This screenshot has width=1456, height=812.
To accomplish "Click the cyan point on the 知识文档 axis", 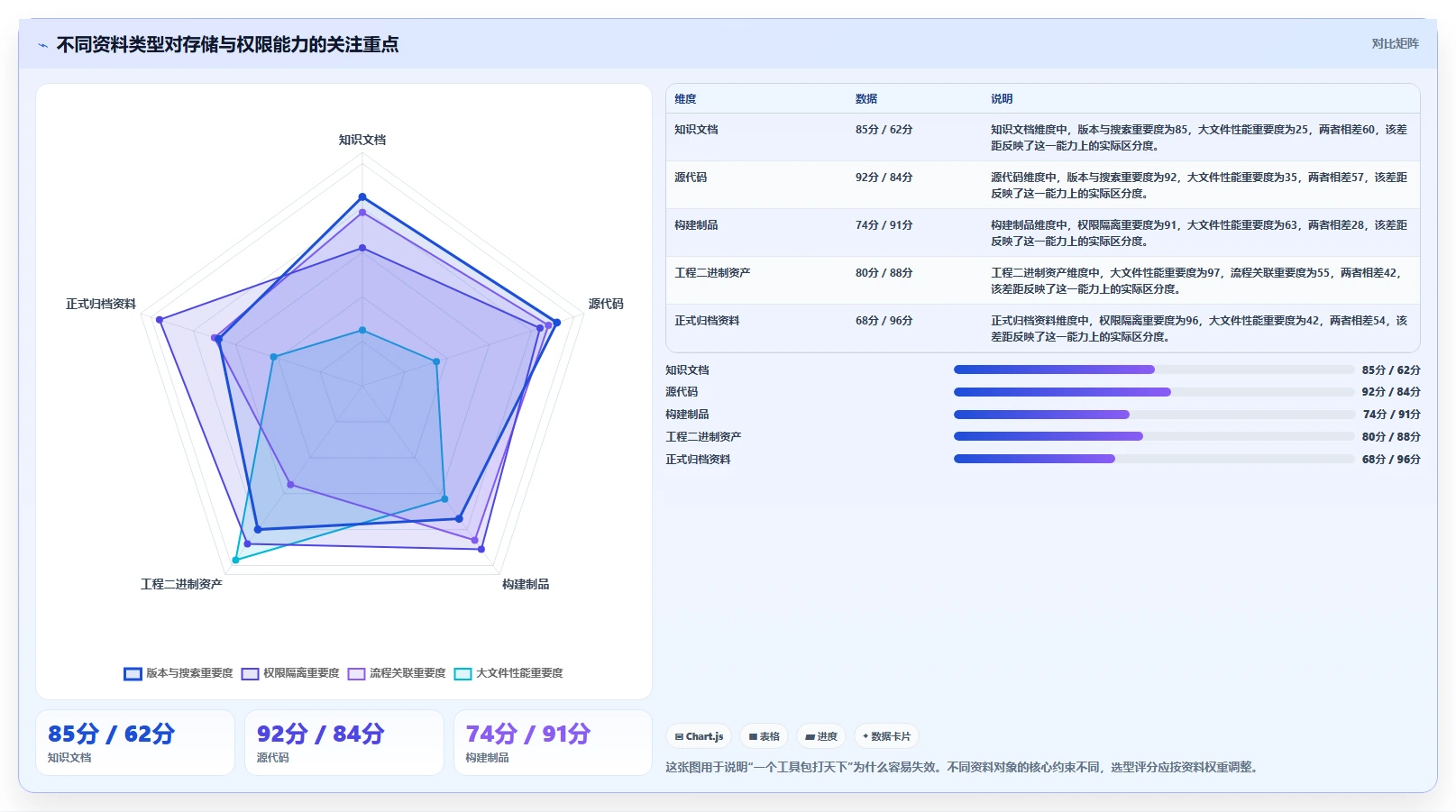I will pos(362,331).
